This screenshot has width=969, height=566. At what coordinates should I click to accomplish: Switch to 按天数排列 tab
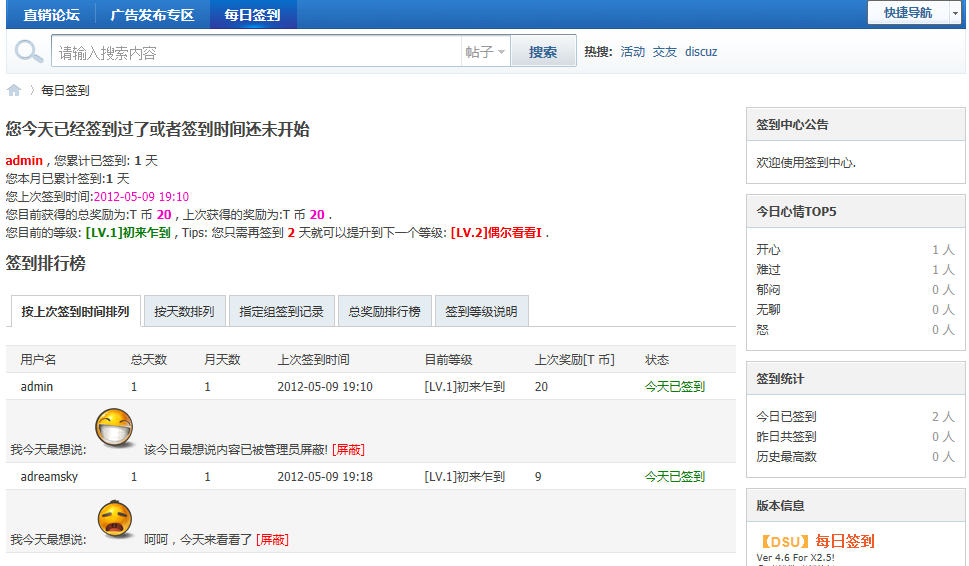click(x=184, y=311)
